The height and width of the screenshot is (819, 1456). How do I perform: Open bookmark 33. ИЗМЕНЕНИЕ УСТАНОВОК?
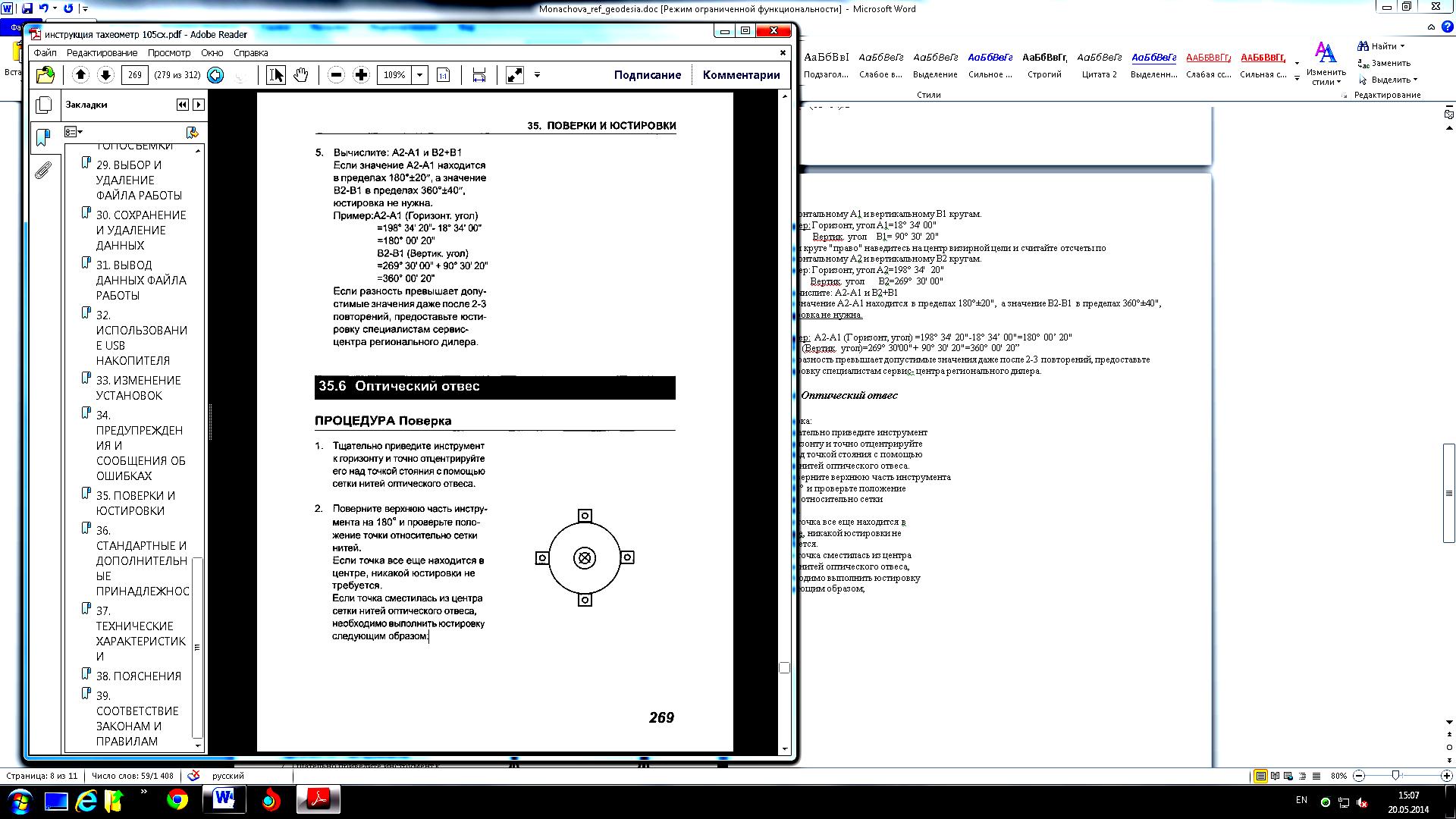(x=138, y=388)
